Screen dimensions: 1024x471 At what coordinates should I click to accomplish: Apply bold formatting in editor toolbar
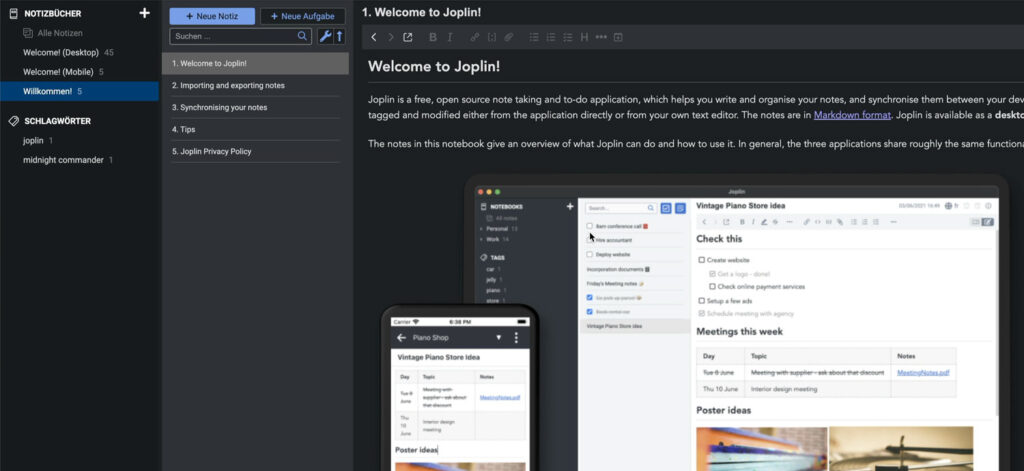(x=433, y=38)
